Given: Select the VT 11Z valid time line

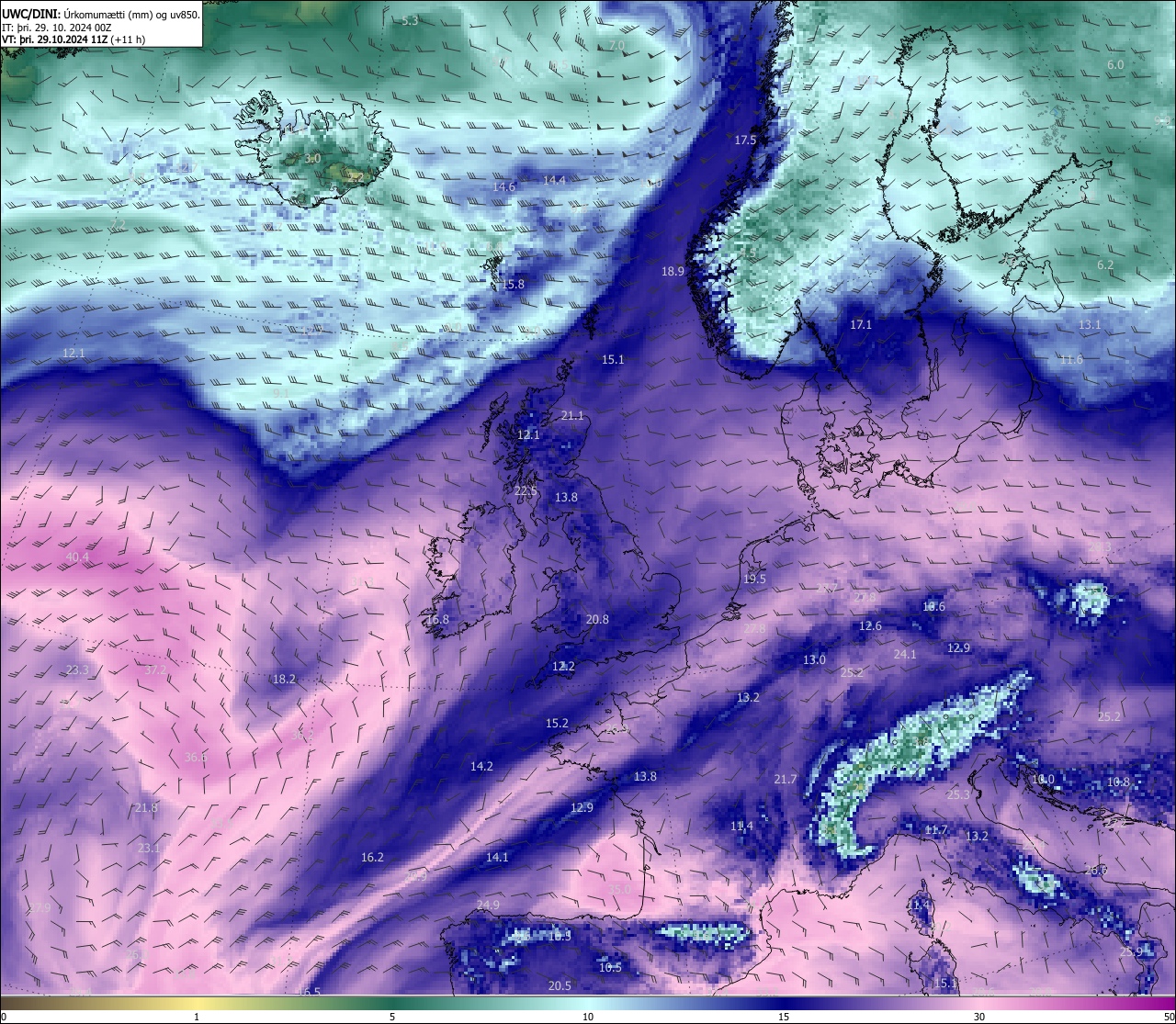Looking at the screenshot, I should (x=73, y=39).
